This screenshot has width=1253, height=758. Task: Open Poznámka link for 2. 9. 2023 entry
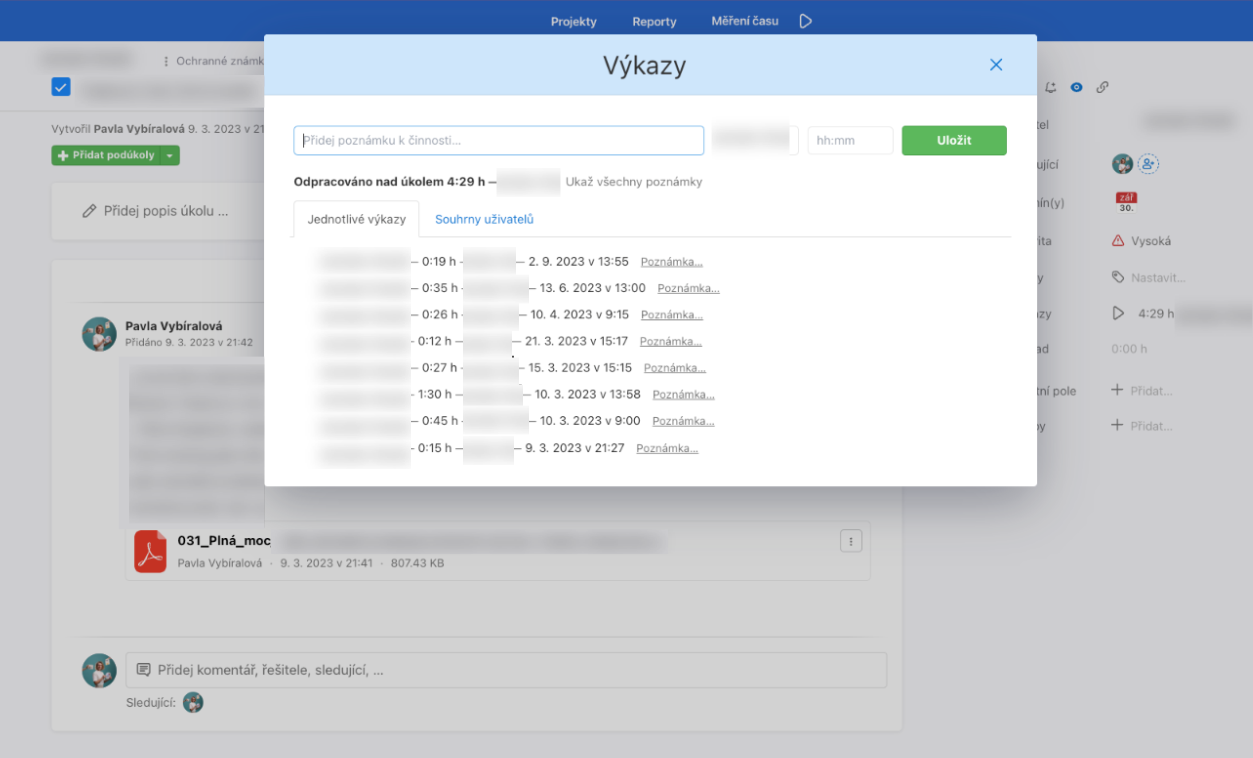671,262
